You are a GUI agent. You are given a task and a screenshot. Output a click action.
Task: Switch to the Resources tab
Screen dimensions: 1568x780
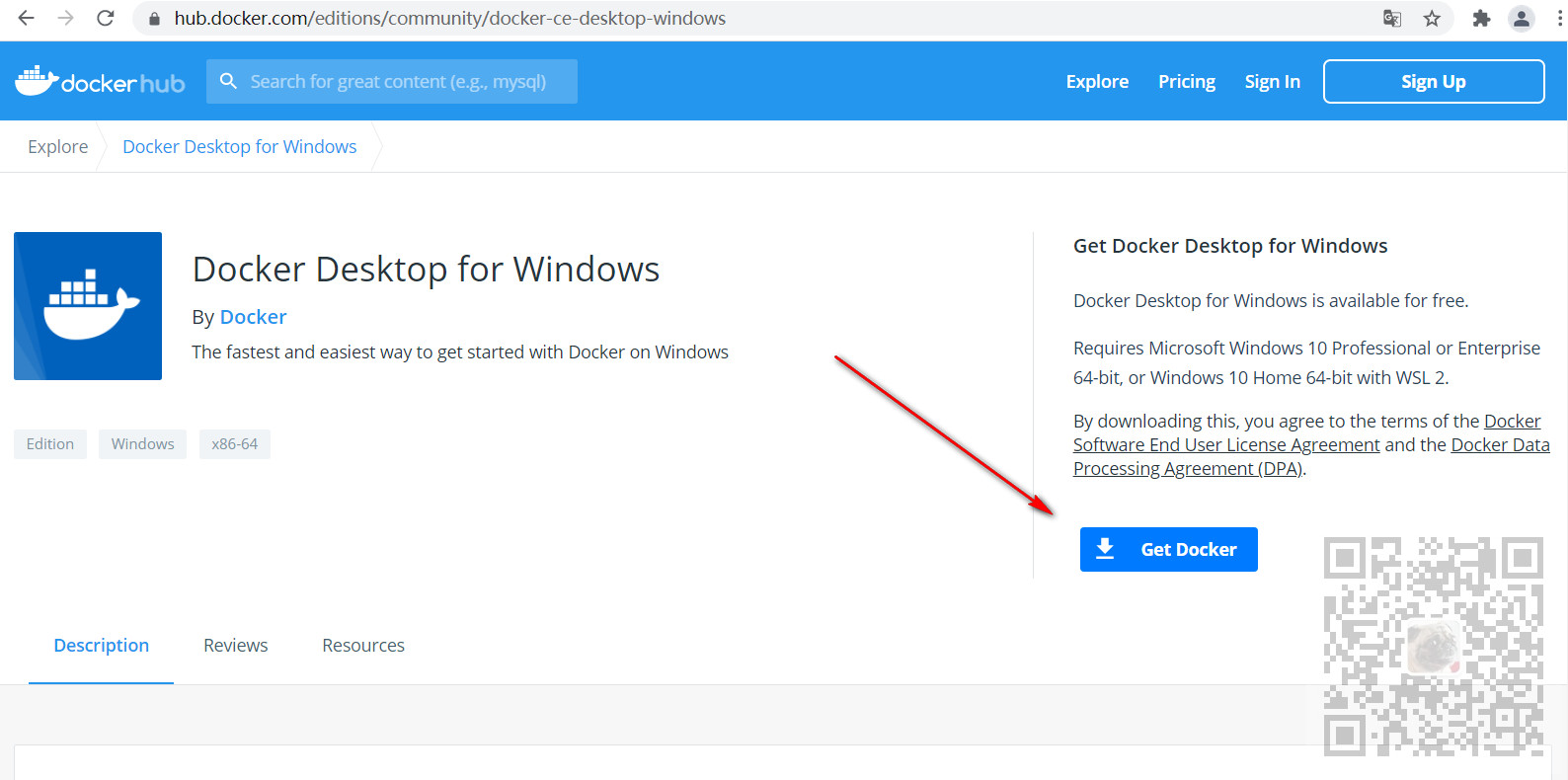pyautogui.click(x=363, y=646)
